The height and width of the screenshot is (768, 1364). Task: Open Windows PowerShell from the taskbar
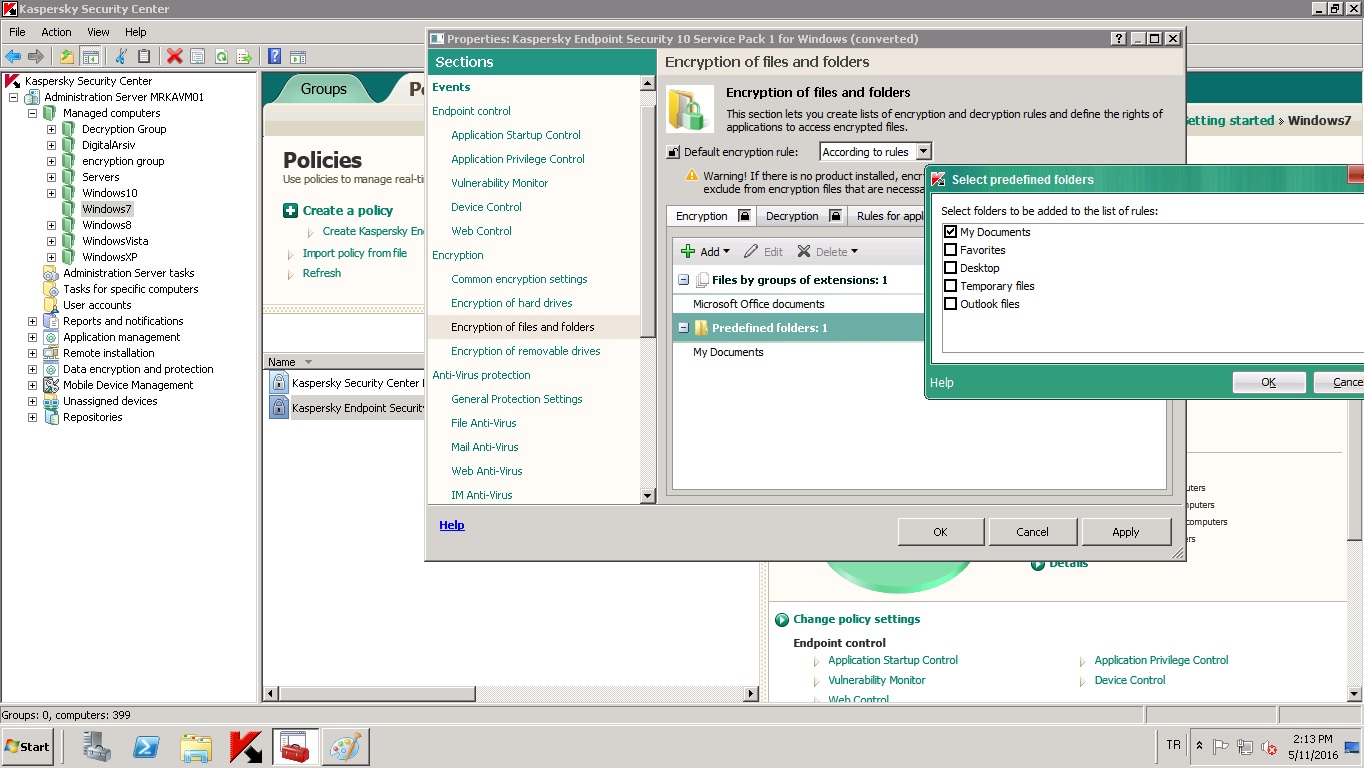[x=149, y=746]
